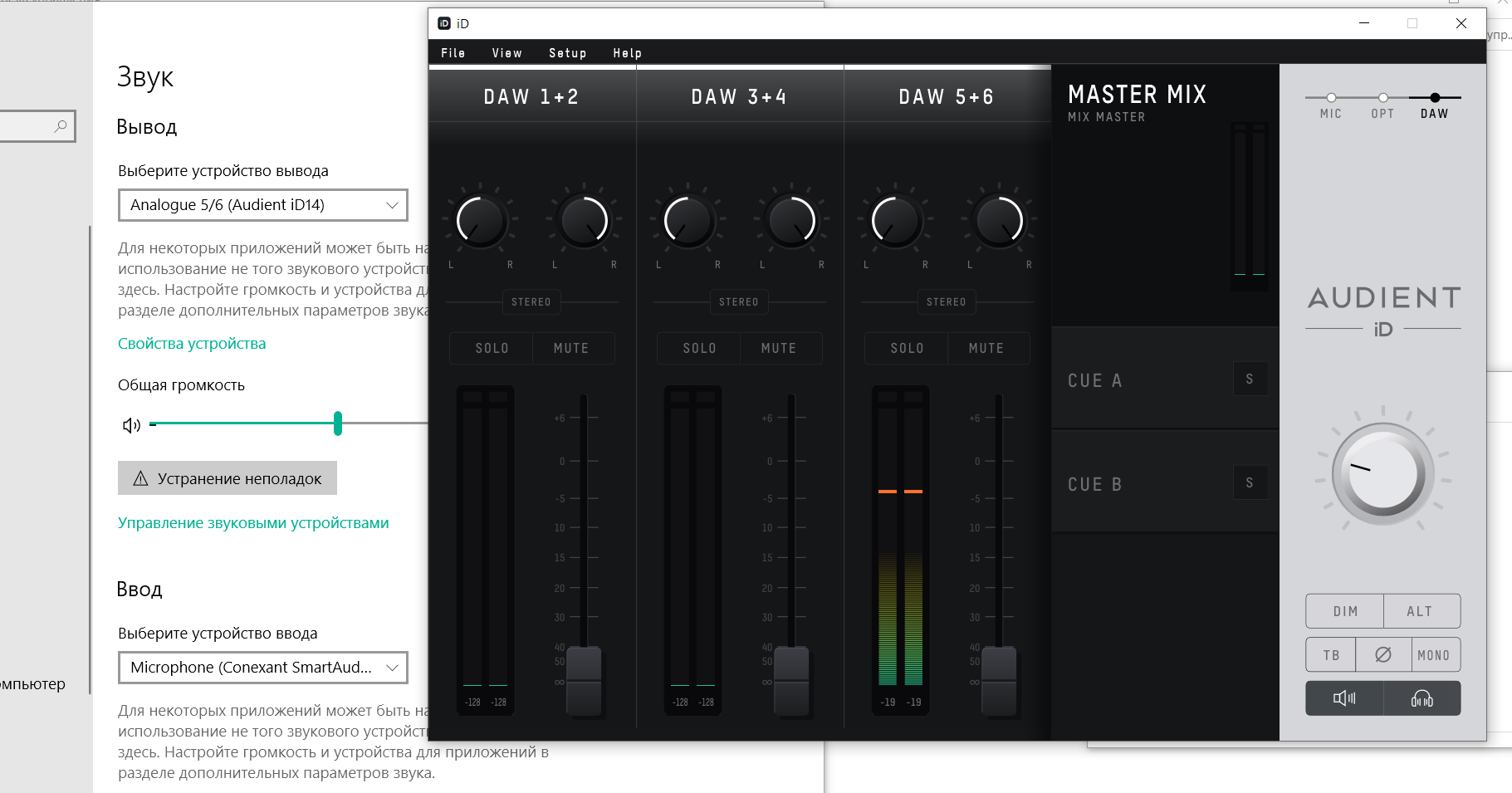Click the right pan knob of DAW 5+6
This screenshot has width=1512, height=793.
[1000, 221]
